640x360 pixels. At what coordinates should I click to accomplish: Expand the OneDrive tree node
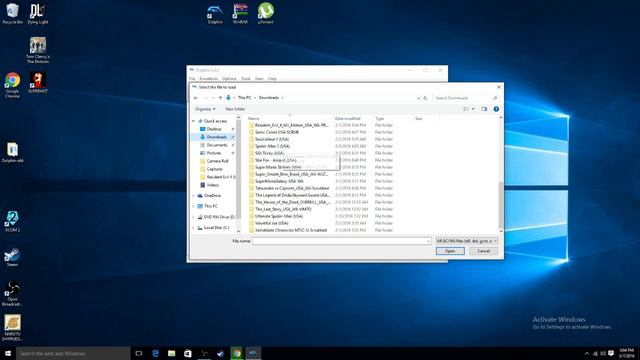194,196
